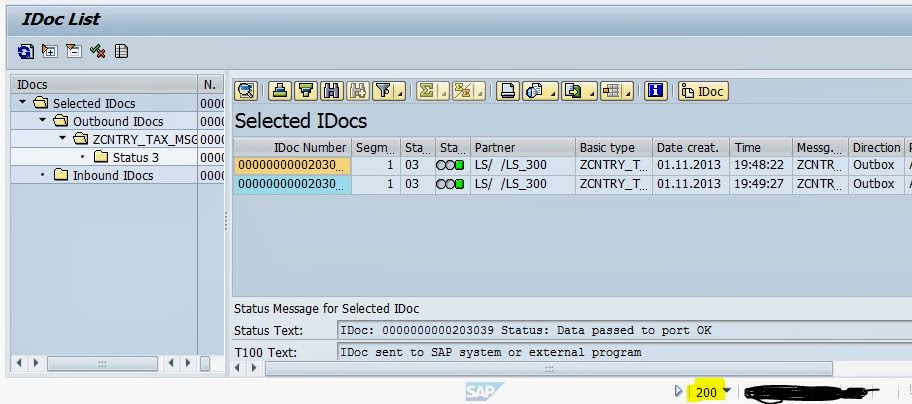Image resolution: width=912 pixels, height=404 pixels.
Task: Sort the list in ascending order
Action: [280, 91]
